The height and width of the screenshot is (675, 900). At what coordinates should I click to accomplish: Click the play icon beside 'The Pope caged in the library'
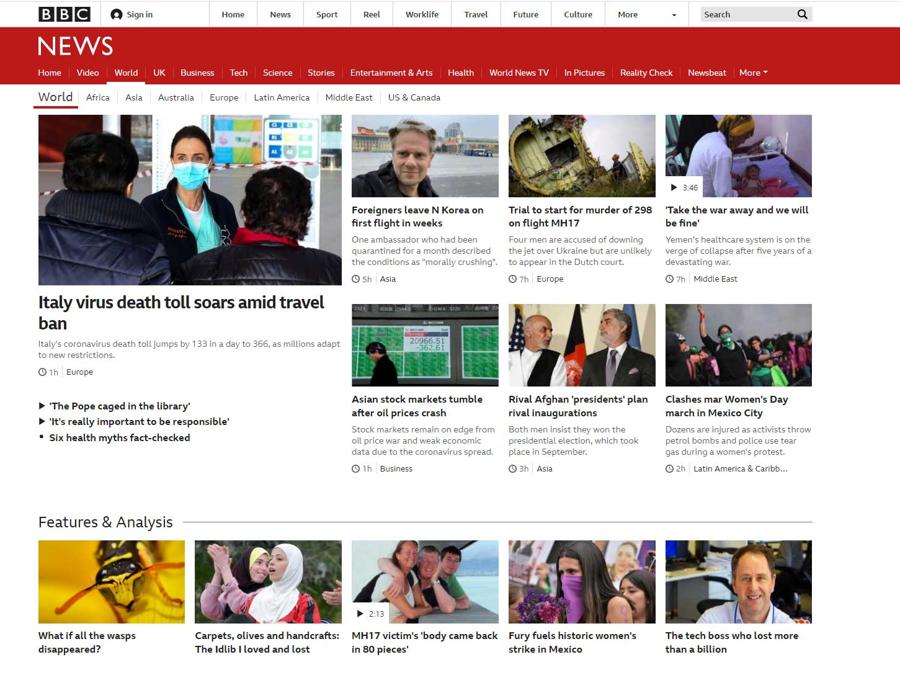pos(42,406)
